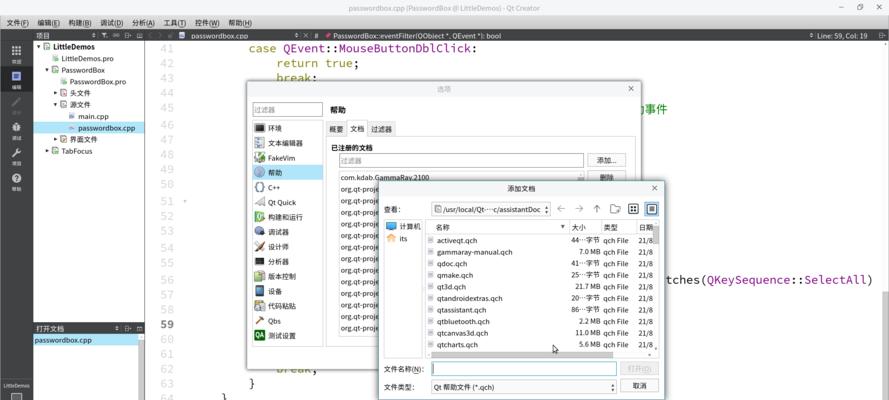Switch file dialog to detail view

[651, 209]
